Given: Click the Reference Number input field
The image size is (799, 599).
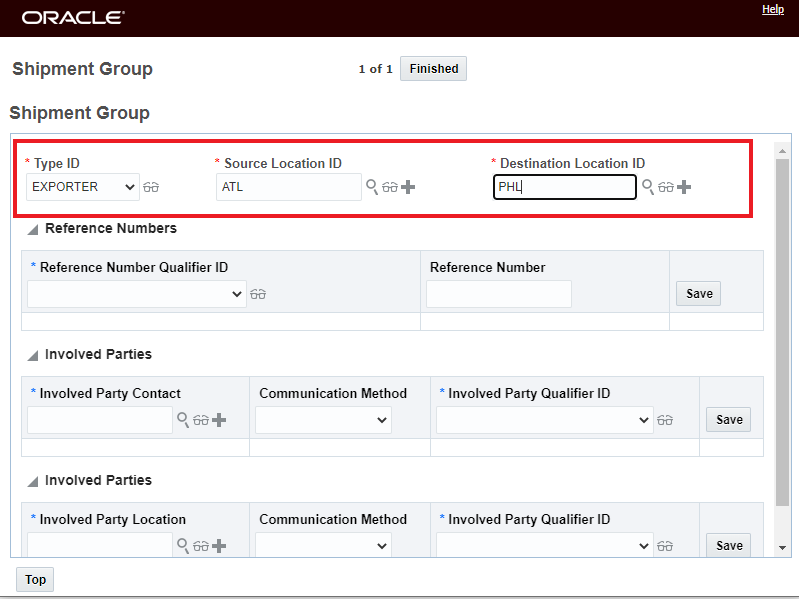Looking at the screenshot, I should [498, 294].
